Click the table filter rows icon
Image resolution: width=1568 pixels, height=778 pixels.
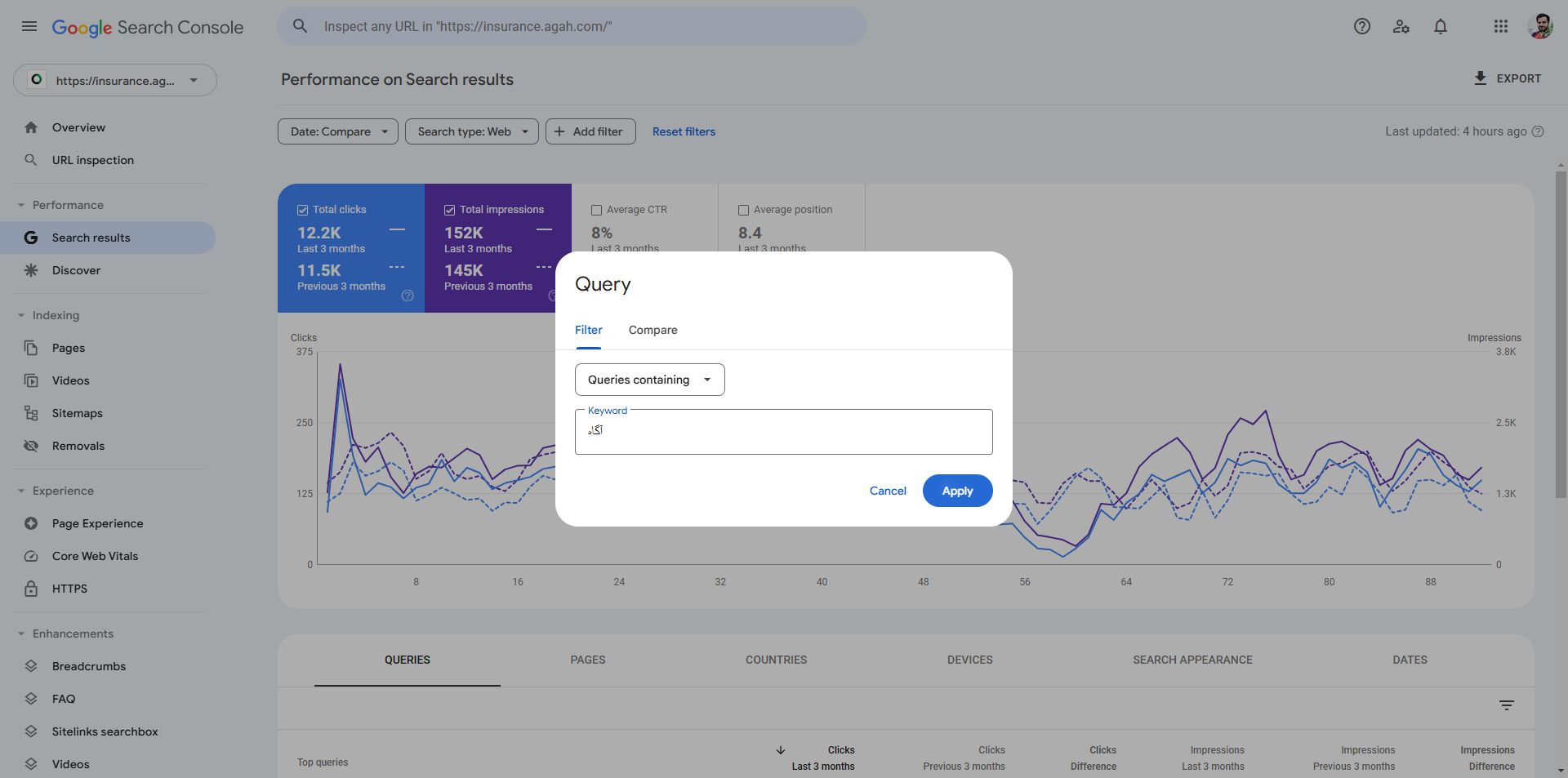[x=1507, y=705]
